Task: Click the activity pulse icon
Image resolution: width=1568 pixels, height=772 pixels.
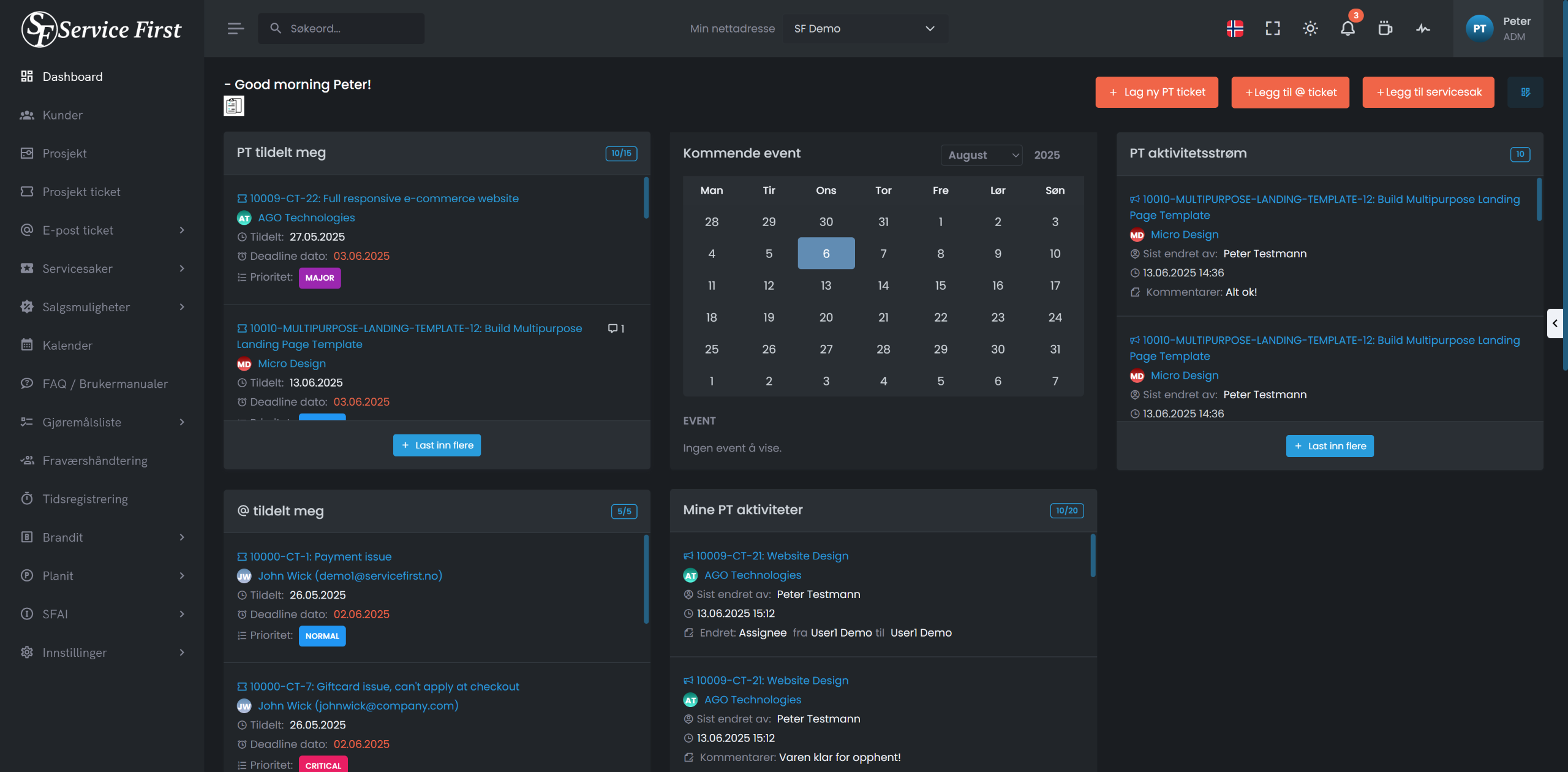Action: pyautogui.click(x=1423, y=28)
